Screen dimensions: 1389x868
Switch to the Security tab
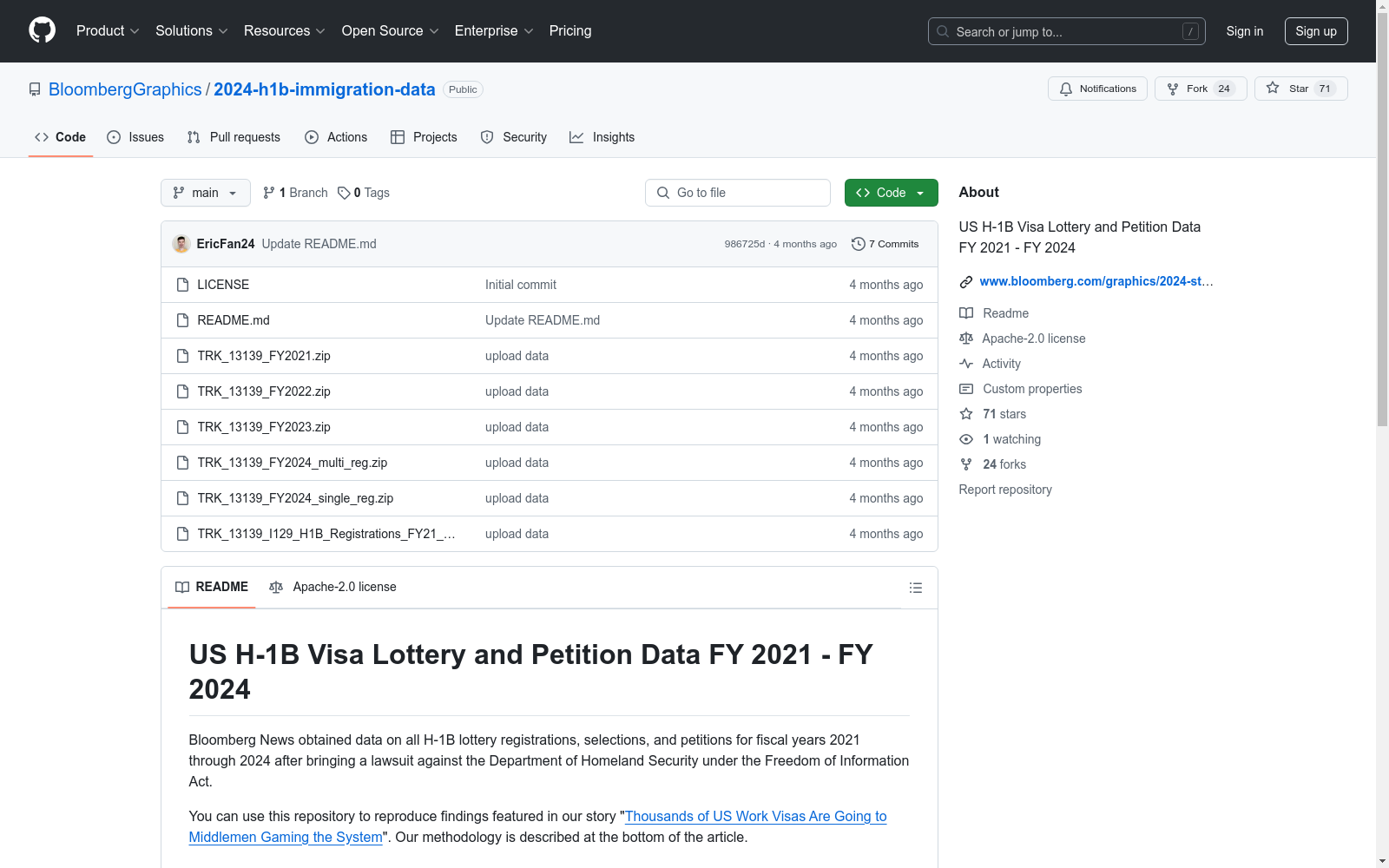(514, 137)
